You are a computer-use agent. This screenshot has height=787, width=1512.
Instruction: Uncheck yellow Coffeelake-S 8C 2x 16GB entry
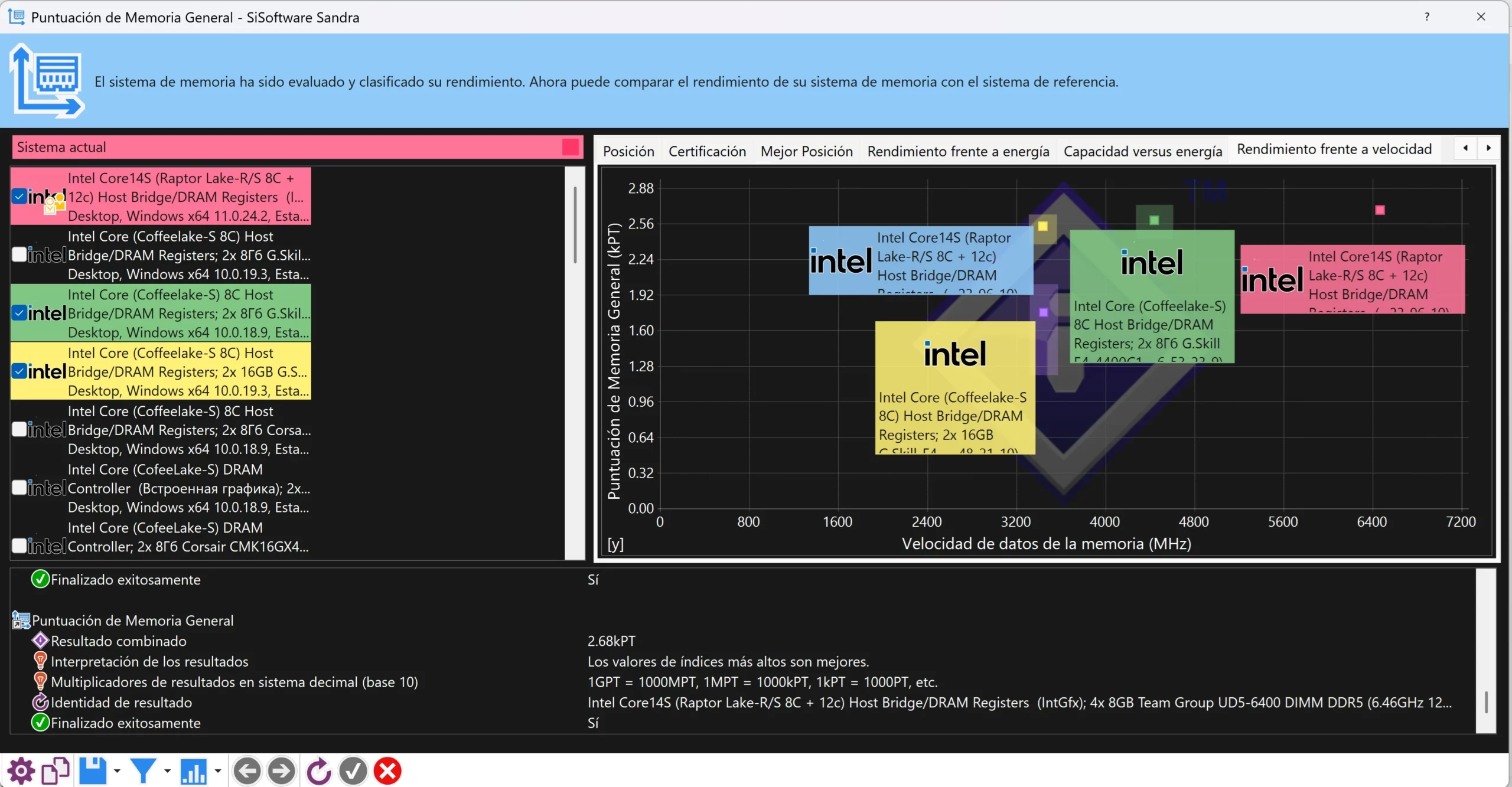tap(19, 371)
